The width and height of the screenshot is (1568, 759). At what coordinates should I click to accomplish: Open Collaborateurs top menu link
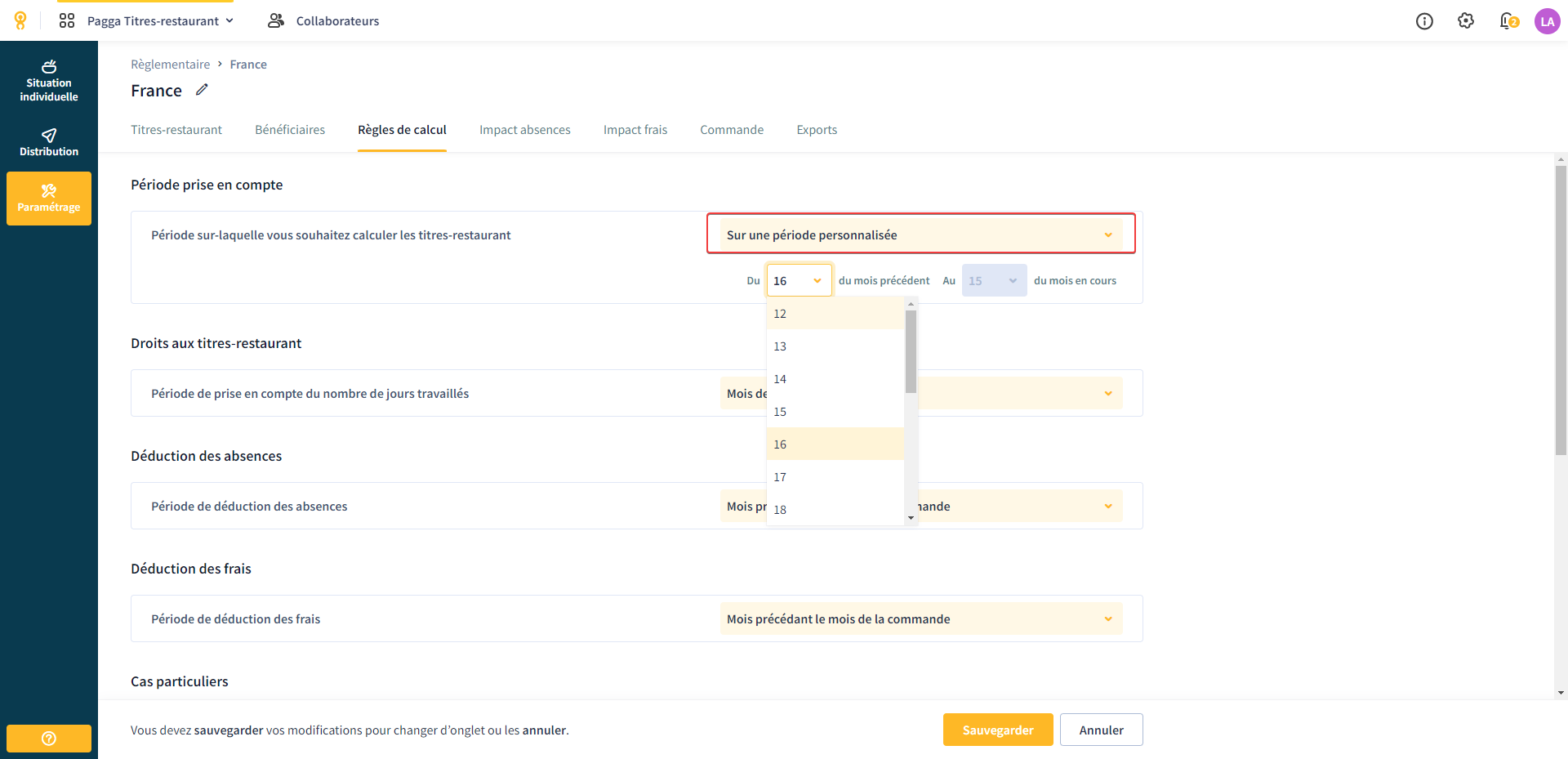(337, 20)
